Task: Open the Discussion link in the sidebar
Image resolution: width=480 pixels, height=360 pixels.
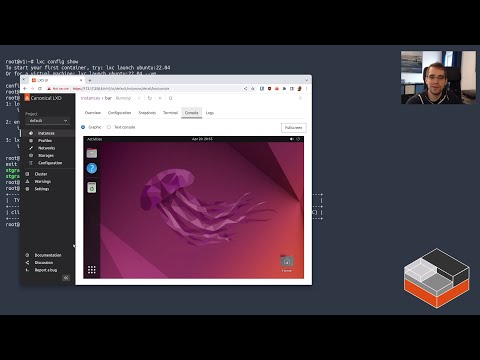Action: click(x=44, y=262)
